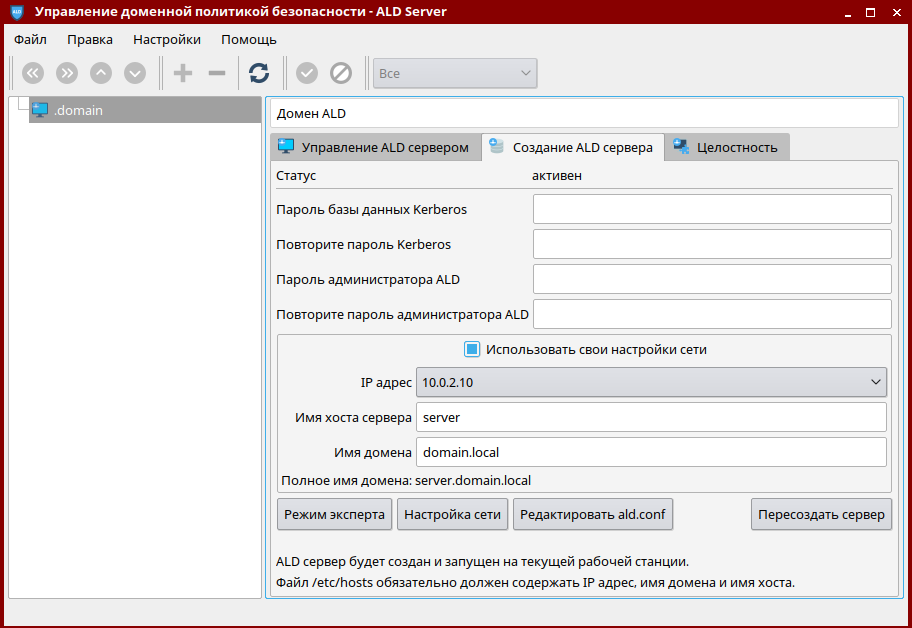The height and width of the screenshot is (628, 912).
Task: Click the first-item double left arrow icon
Action: tap(33, 73)
